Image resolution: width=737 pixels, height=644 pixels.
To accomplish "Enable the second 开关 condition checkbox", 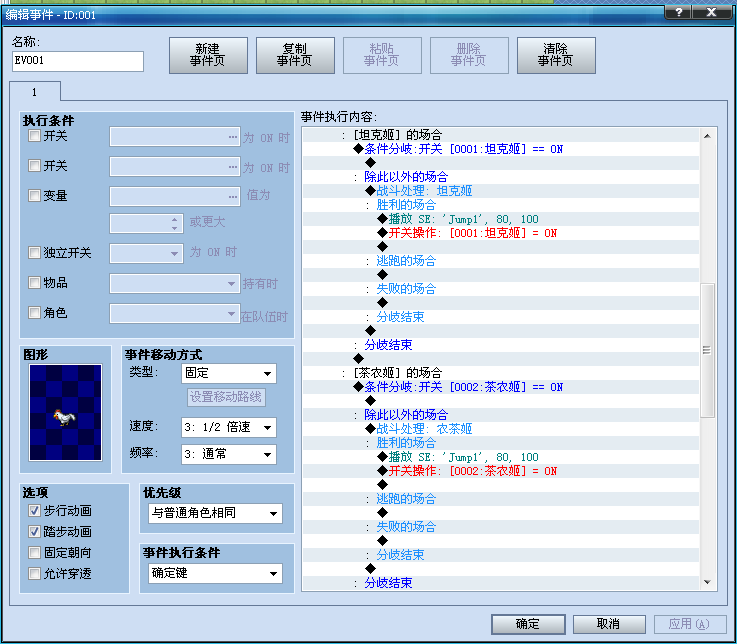I will coord(34,166).
